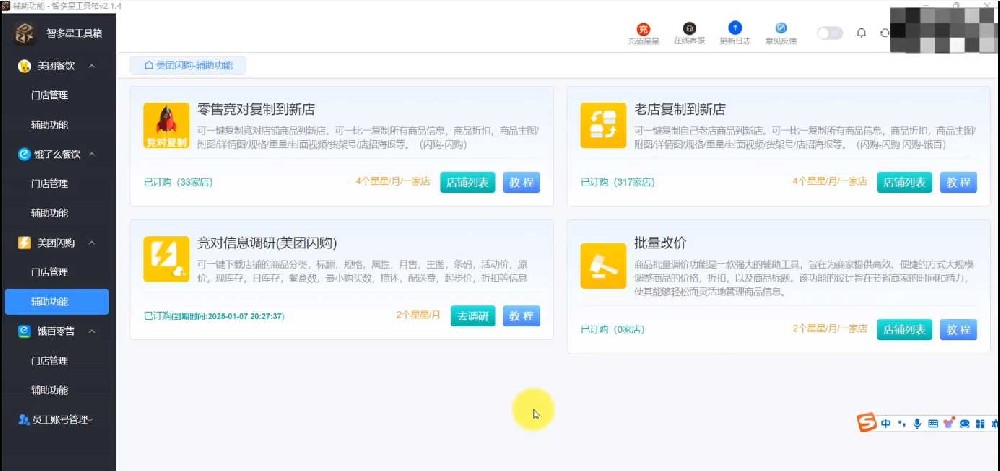Click the 美团闪购 lightning sidebar icon

click(x=24, y=243)
